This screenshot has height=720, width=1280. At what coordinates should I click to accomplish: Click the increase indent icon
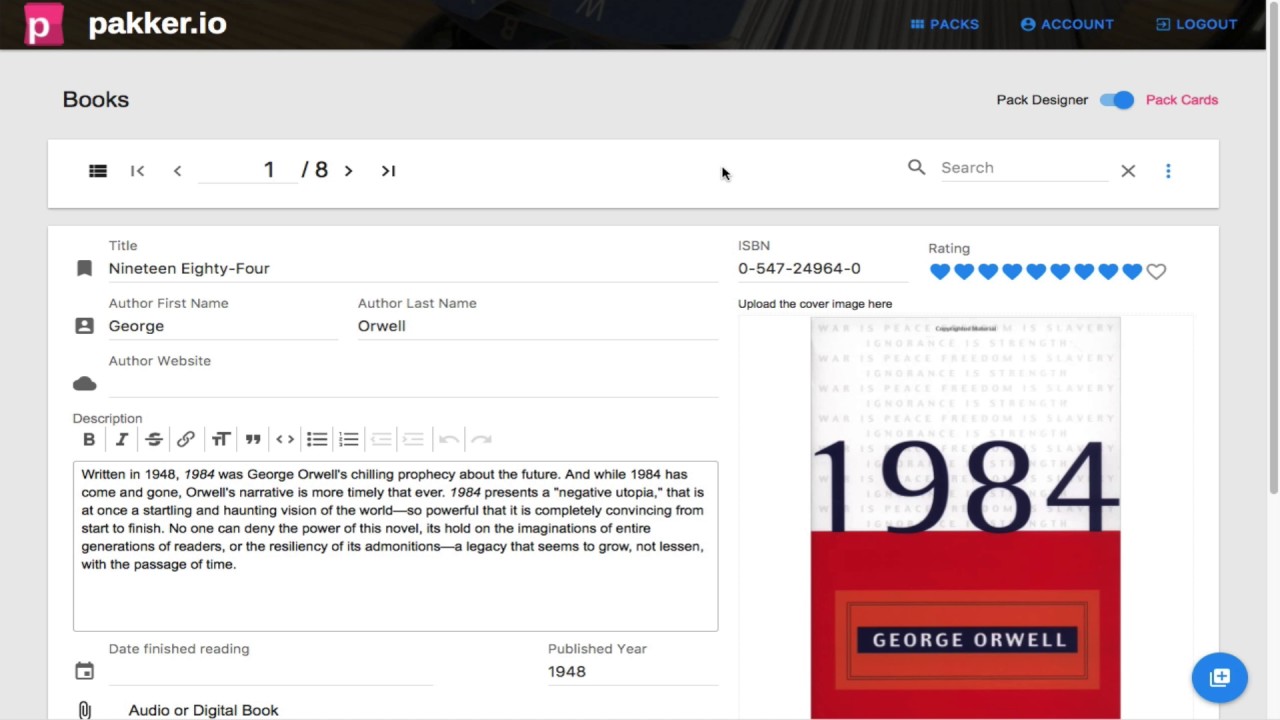(x=413, y=439)
